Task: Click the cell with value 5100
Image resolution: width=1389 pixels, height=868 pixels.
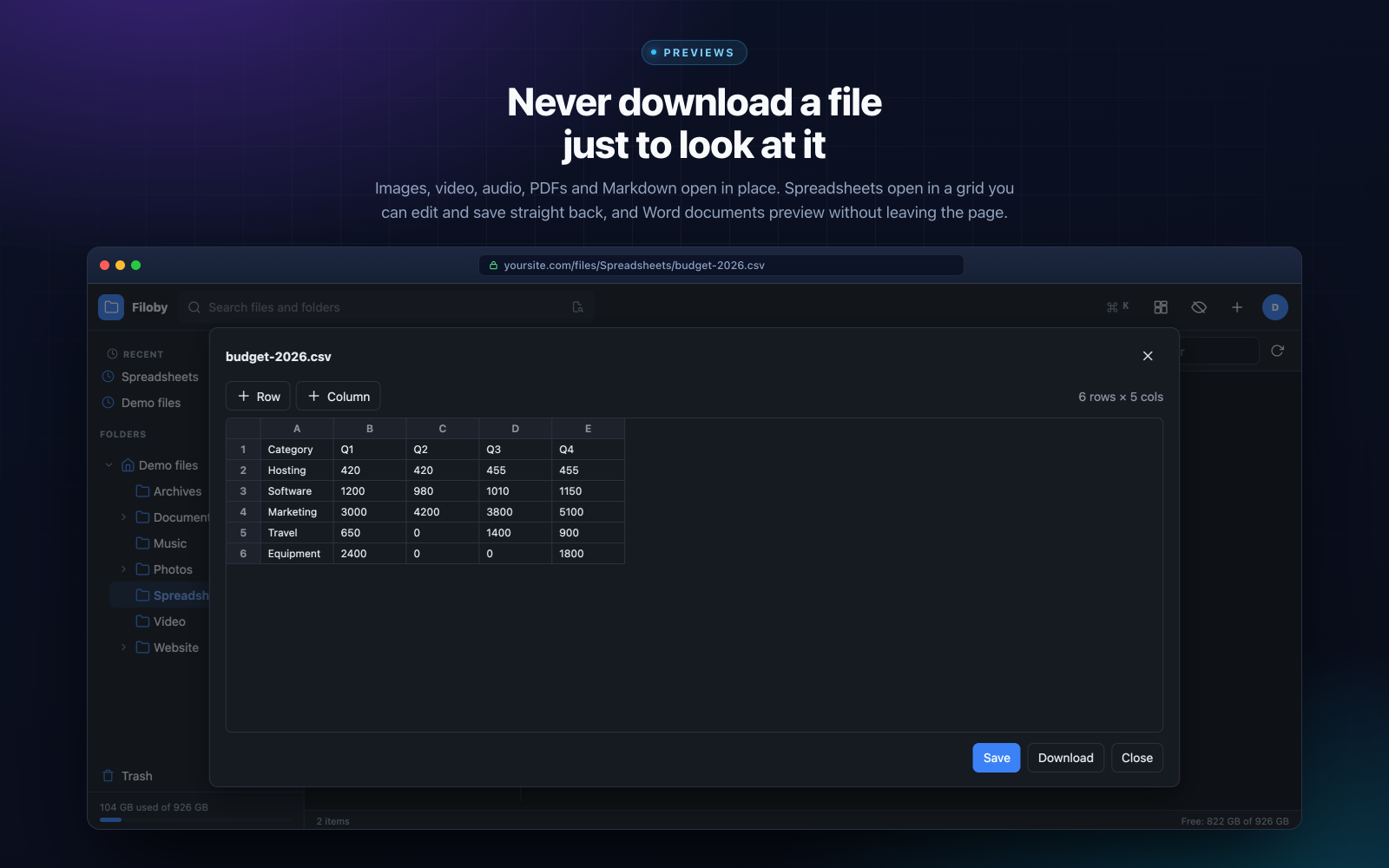Action: click(x=589, y=512)
